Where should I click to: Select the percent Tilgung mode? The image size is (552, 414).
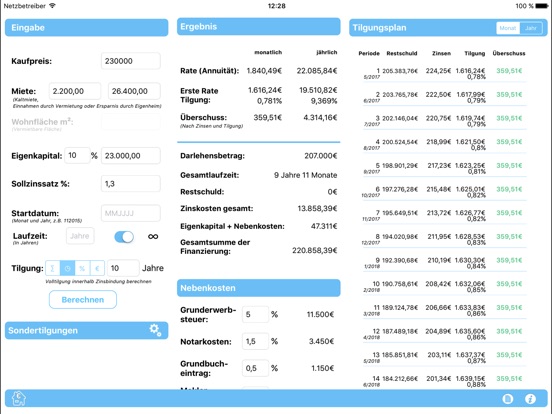tap(82, 268)
